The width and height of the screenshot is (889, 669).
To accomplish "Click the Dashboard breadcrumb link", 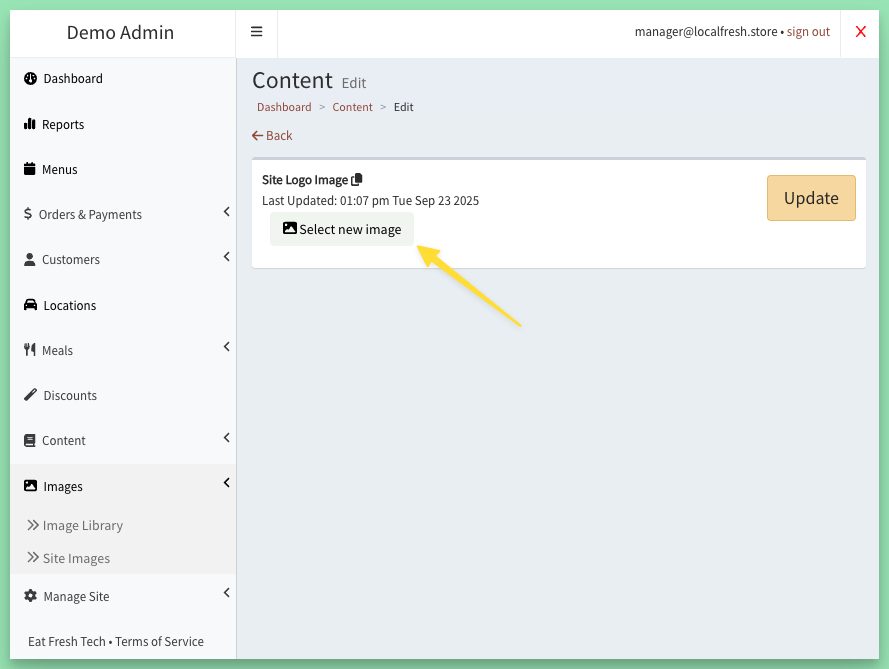I will coord(284,107).
